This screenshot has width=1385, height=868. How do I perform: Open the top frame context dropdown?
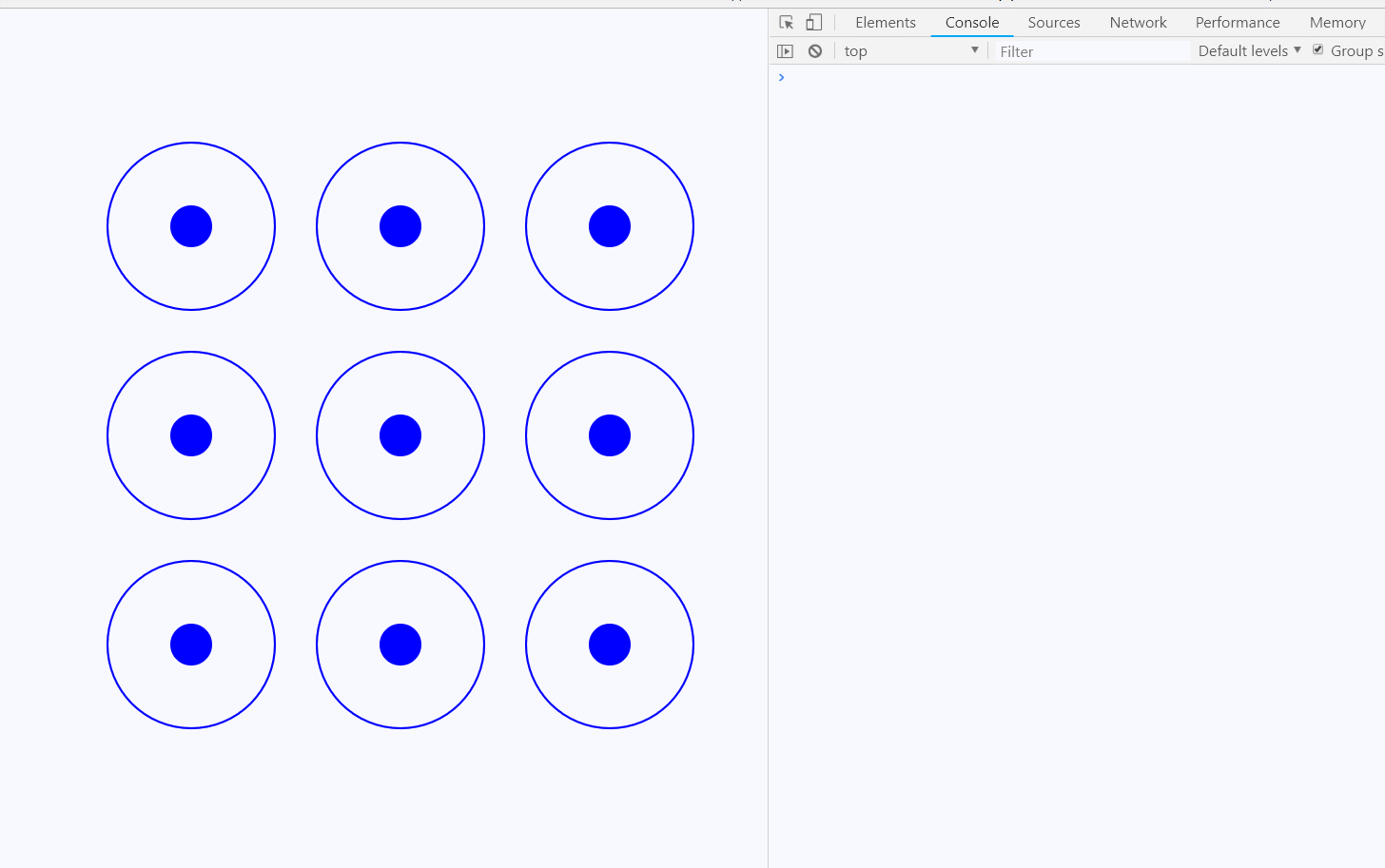910,50
